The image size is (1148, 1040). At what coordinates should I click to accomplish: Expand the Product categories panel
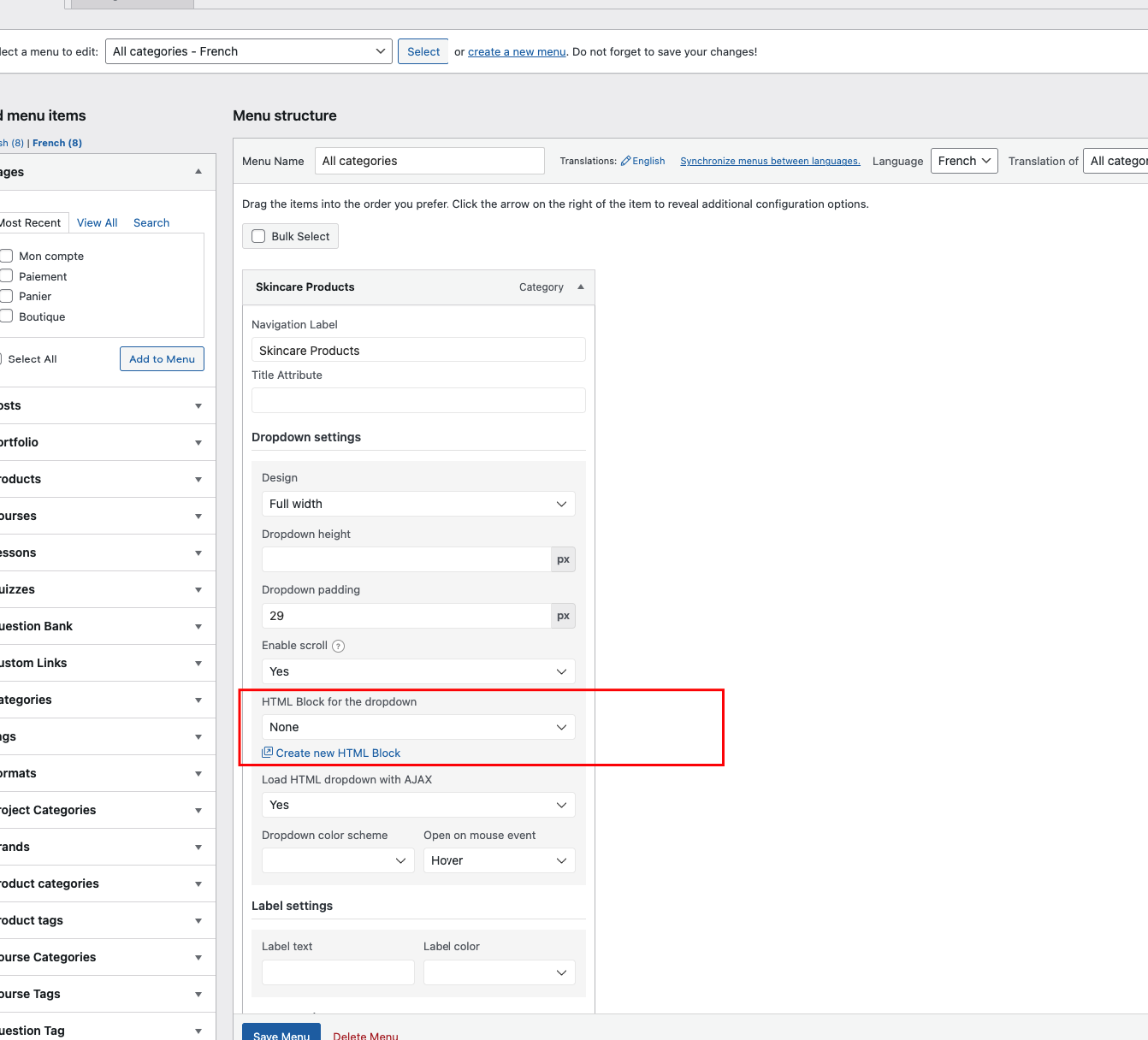198,884
